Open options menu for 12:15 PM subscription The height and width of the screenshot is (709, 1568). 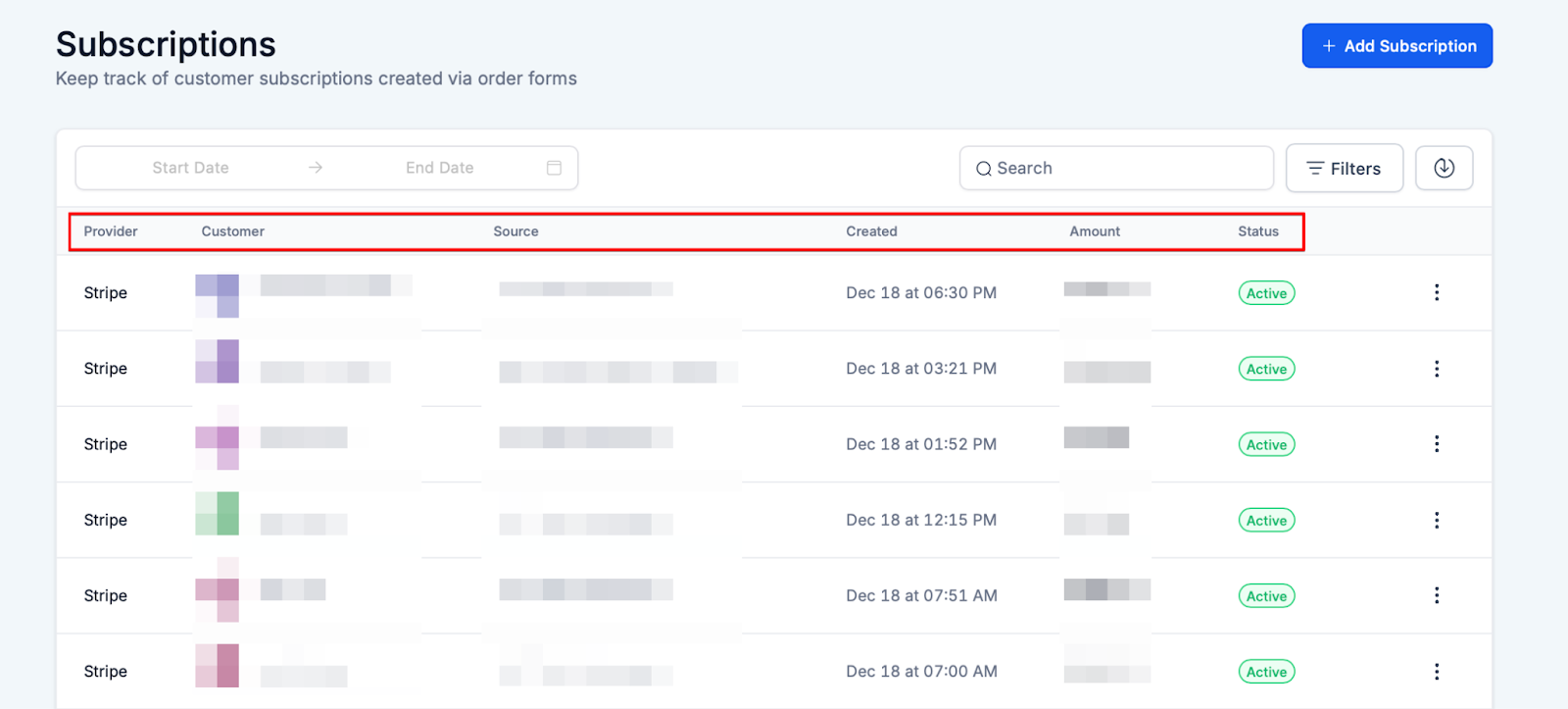click(x=1437, y=520)
